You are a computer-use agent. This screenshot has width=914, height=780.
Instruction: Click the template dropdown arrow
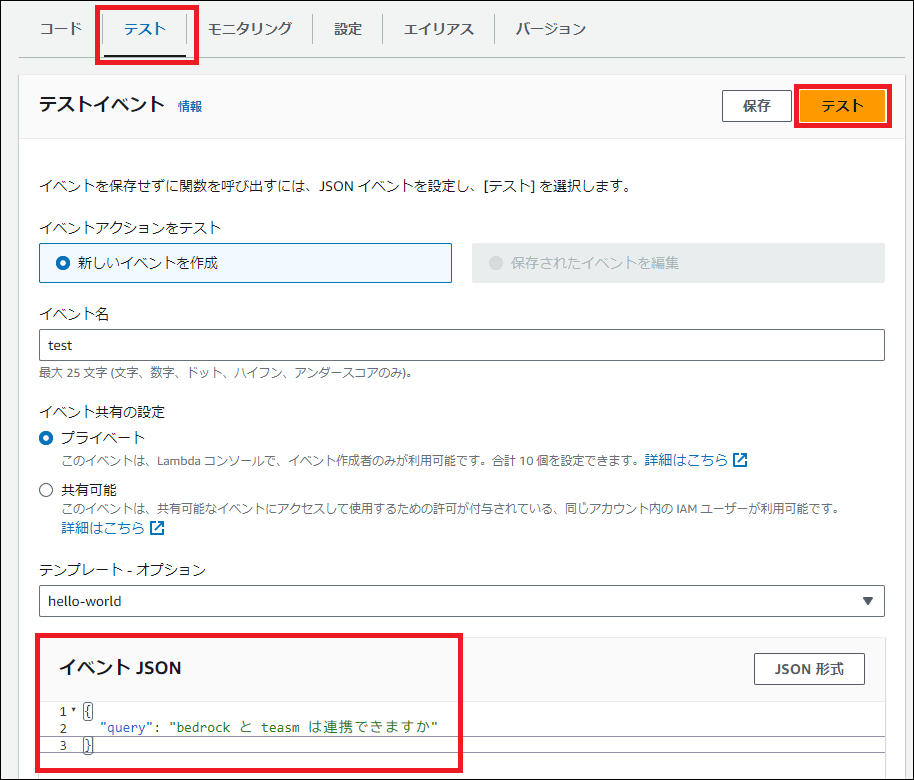(866, 601)
